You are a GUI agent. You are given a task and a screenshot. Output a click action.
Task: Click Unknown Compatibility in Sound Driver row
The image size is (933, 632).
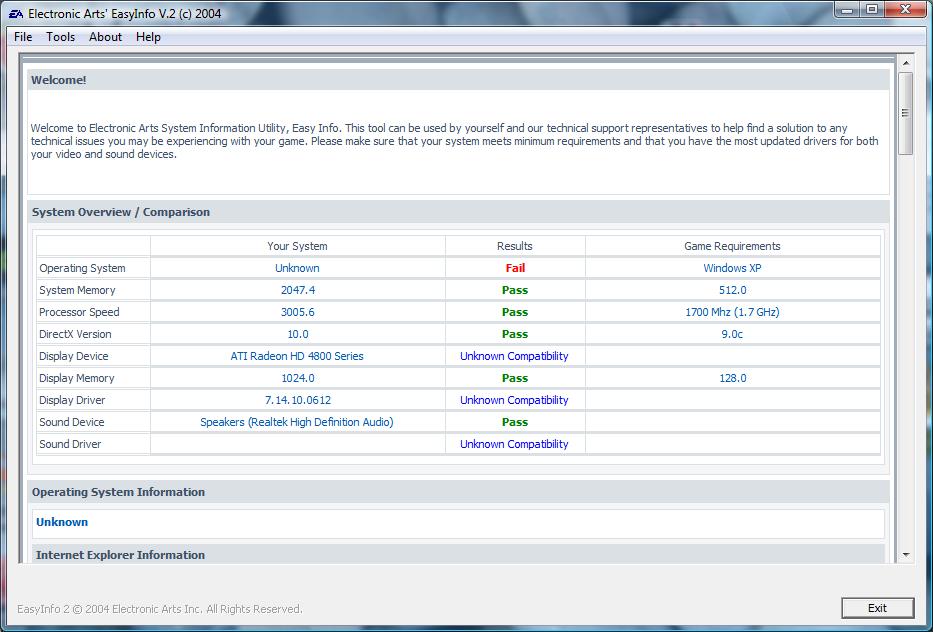point(514,445)
